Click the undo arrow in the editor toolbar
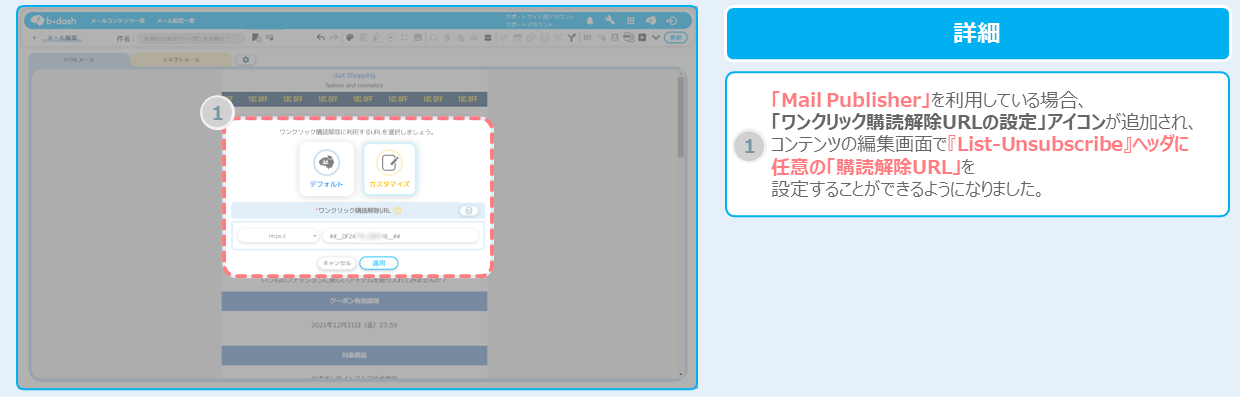This screenshot has height=397, width=1240. (321, 38)
